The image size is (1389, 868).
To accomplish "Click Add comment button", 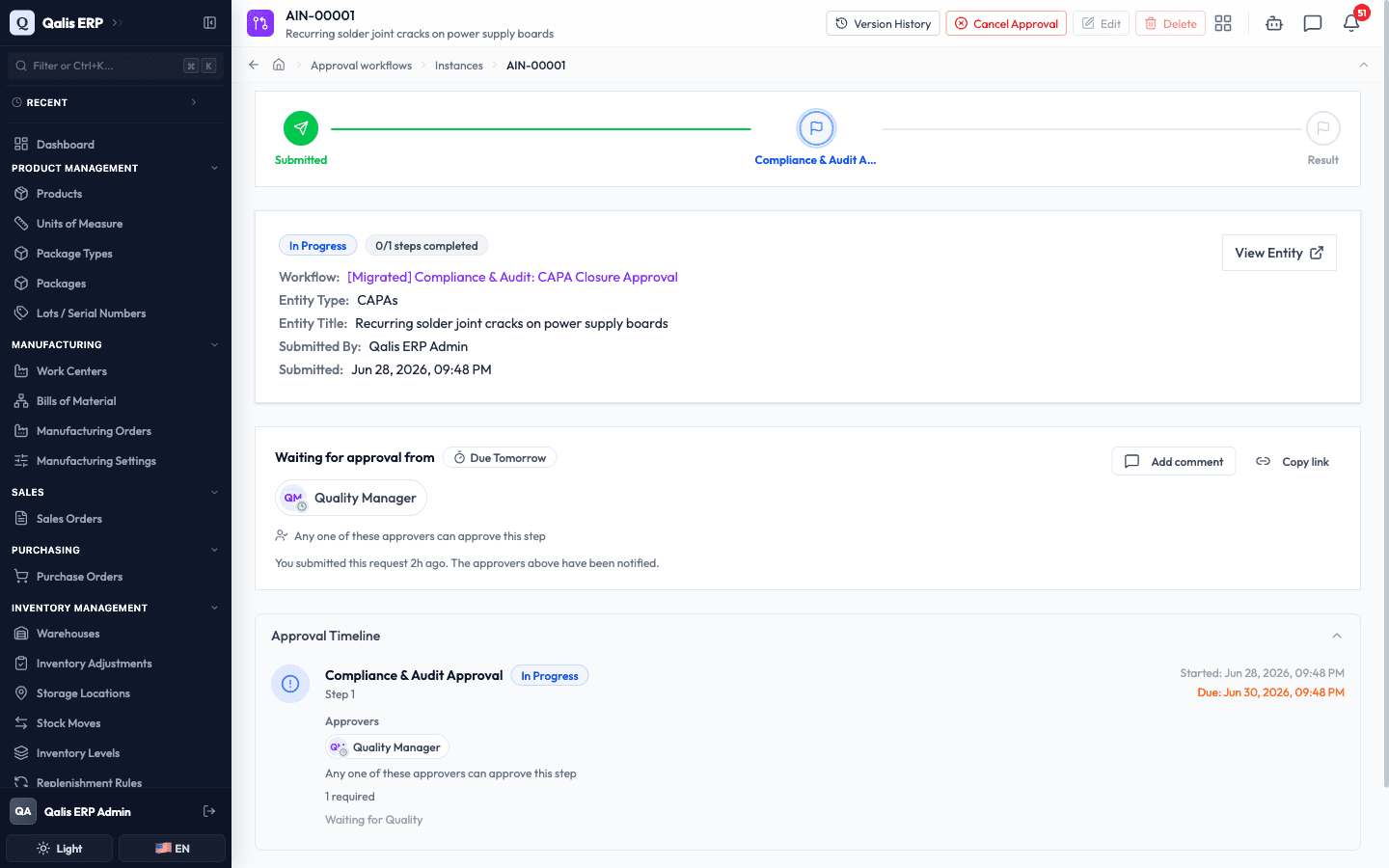I will (1174, 462).
